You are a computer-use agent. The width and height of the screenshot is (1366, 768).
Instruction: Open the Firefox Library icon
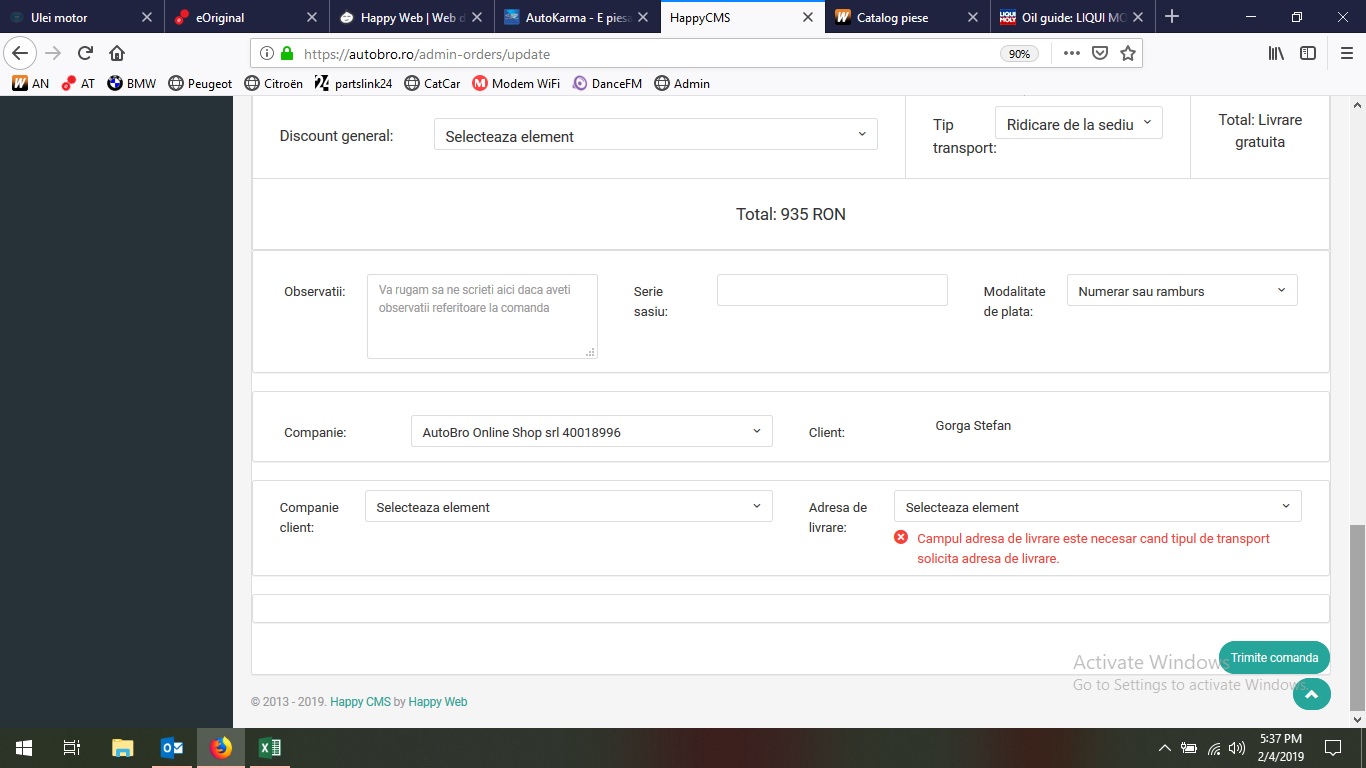click(1276, 54)
